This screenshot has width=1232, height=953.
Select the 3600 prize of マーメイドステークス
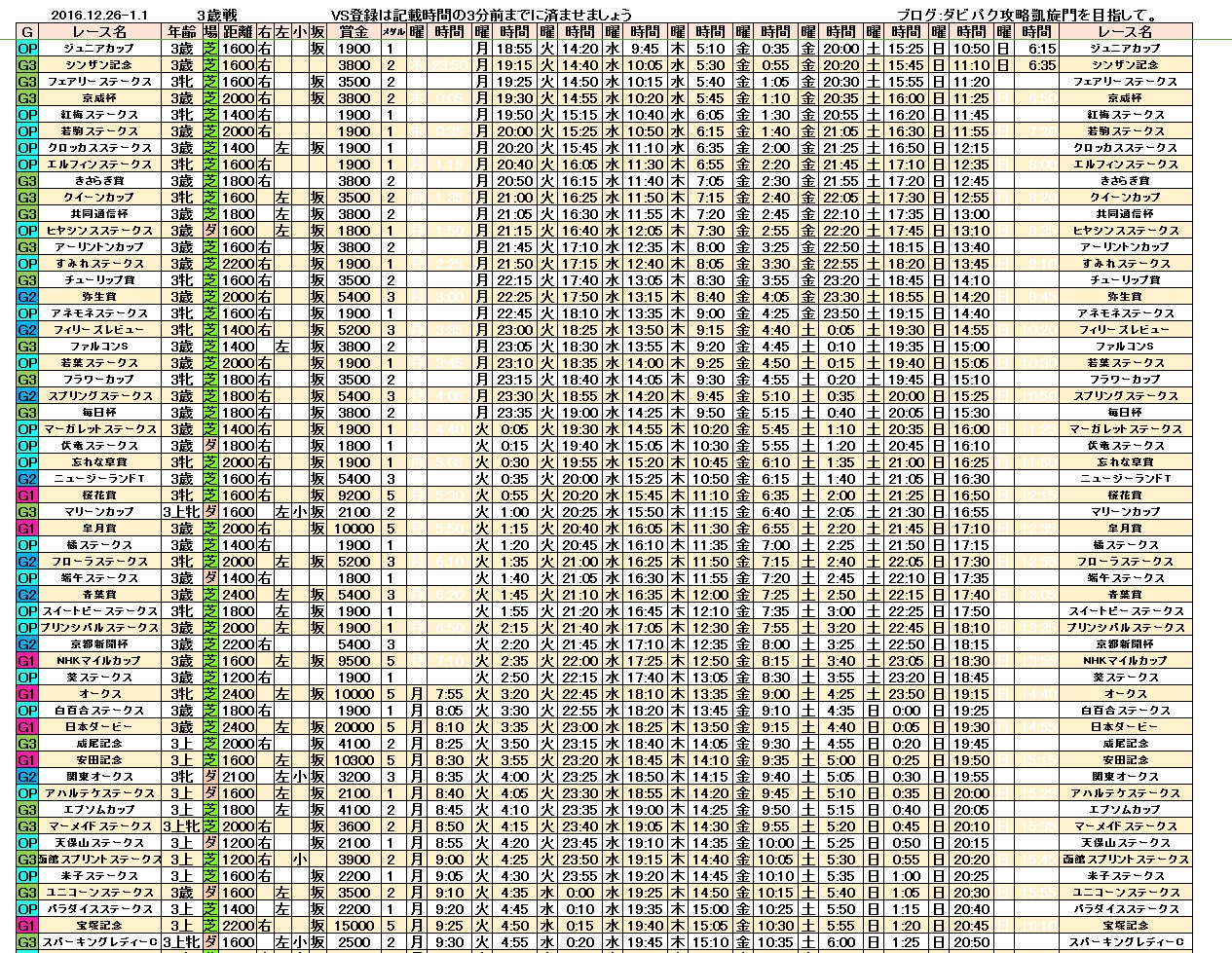click(x=354, y=826)
